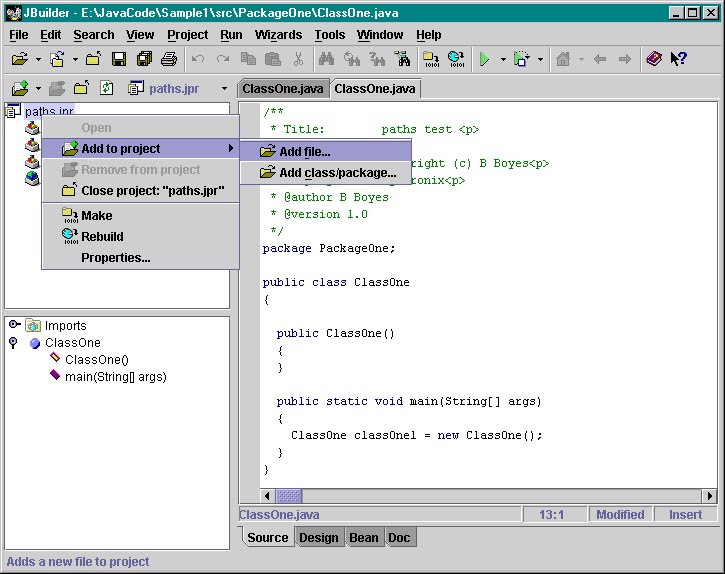Click the Print toolbar icon
This screenshot has width=725, height=574.
[169, 60]
